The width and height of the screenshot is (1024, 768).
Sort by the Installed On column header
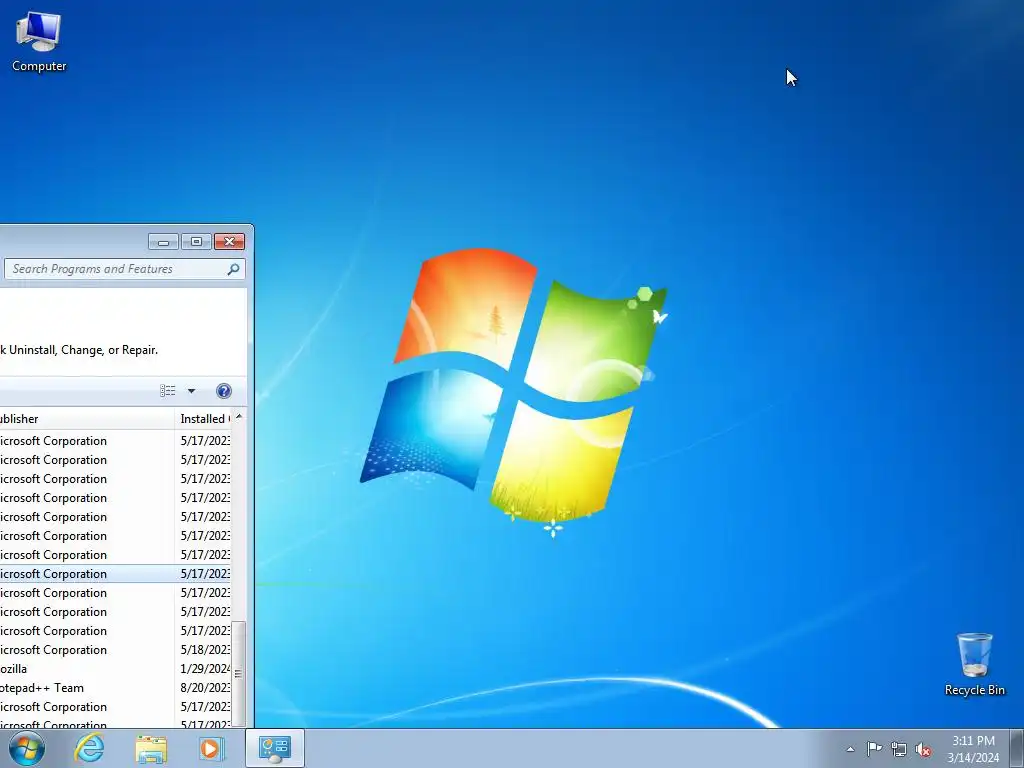(x=203, y=419)
